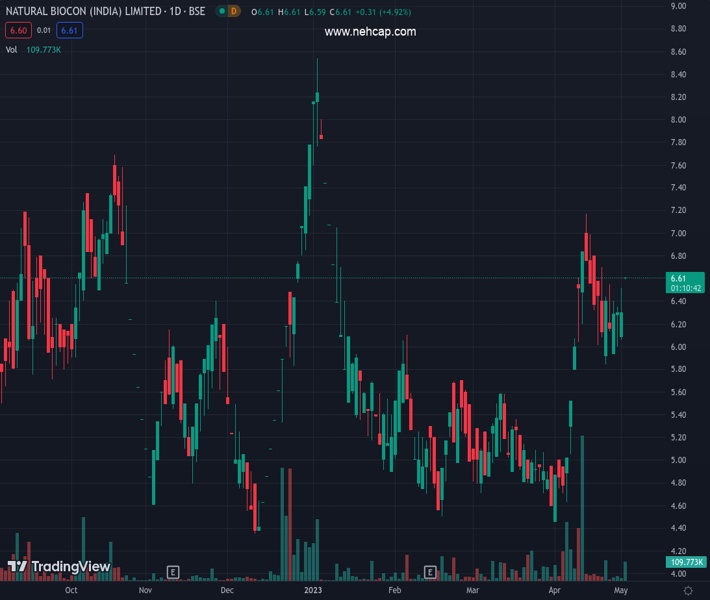Click the orange 'D' data badge

tap(233, 11)
